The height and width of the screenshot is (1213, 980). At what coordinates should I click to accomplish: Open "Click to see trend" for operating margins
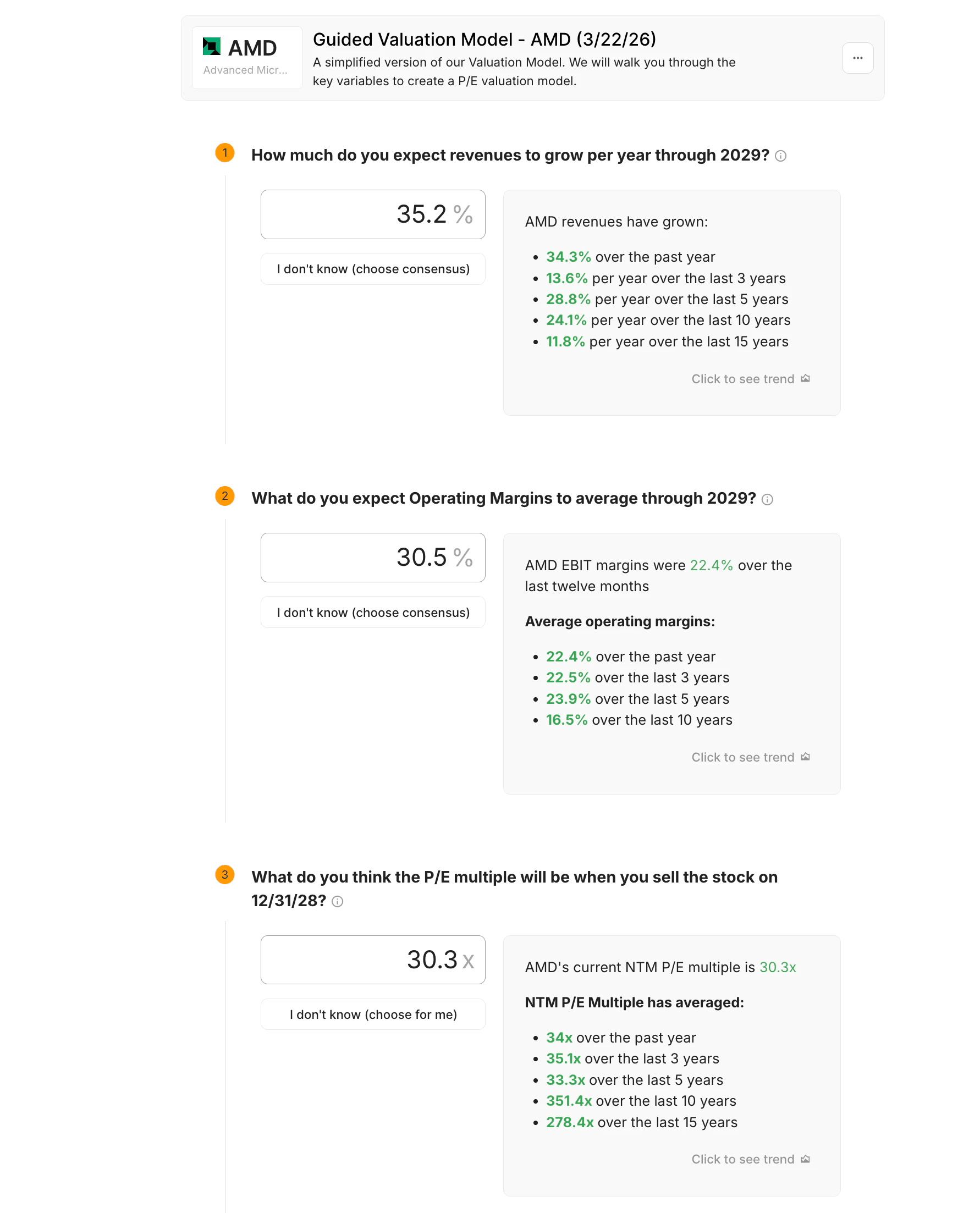pos(742,758)
